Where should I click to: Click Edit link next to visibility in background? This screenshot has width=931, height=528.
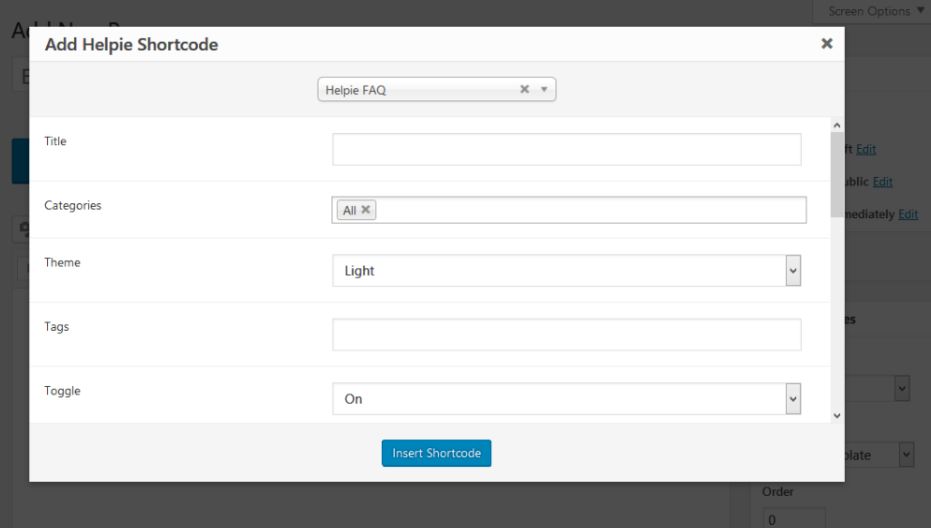882,182
